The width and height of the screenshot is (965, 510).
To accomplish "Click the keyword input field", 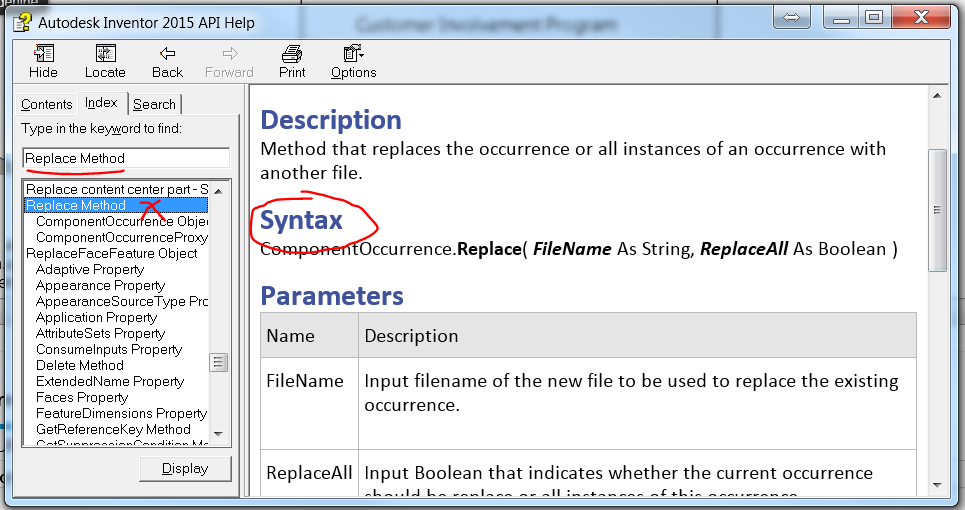I will point(126,158).
